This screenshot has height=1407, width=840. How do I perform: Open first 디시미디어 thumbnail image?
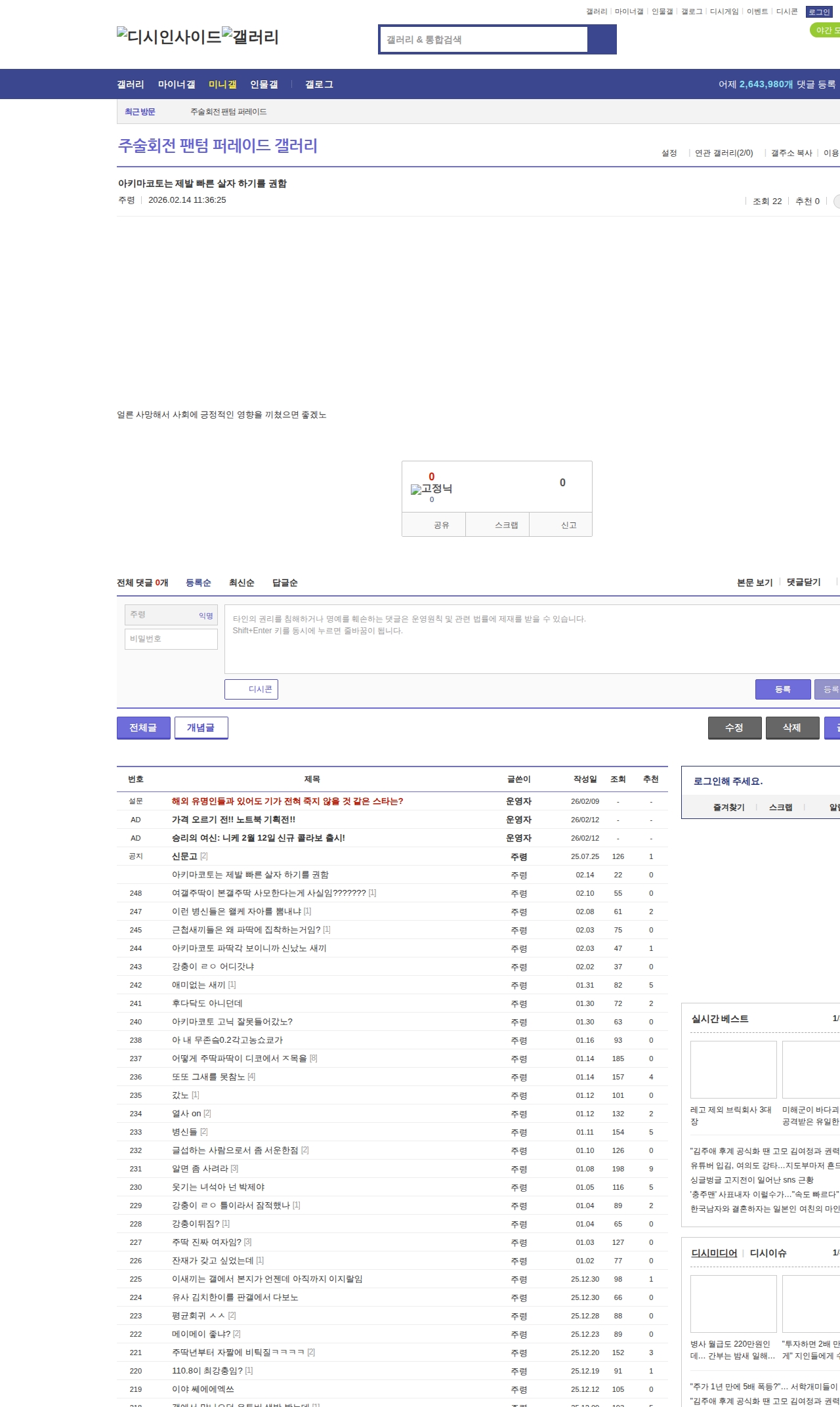pyautogui.click(x=733, y=1303)
